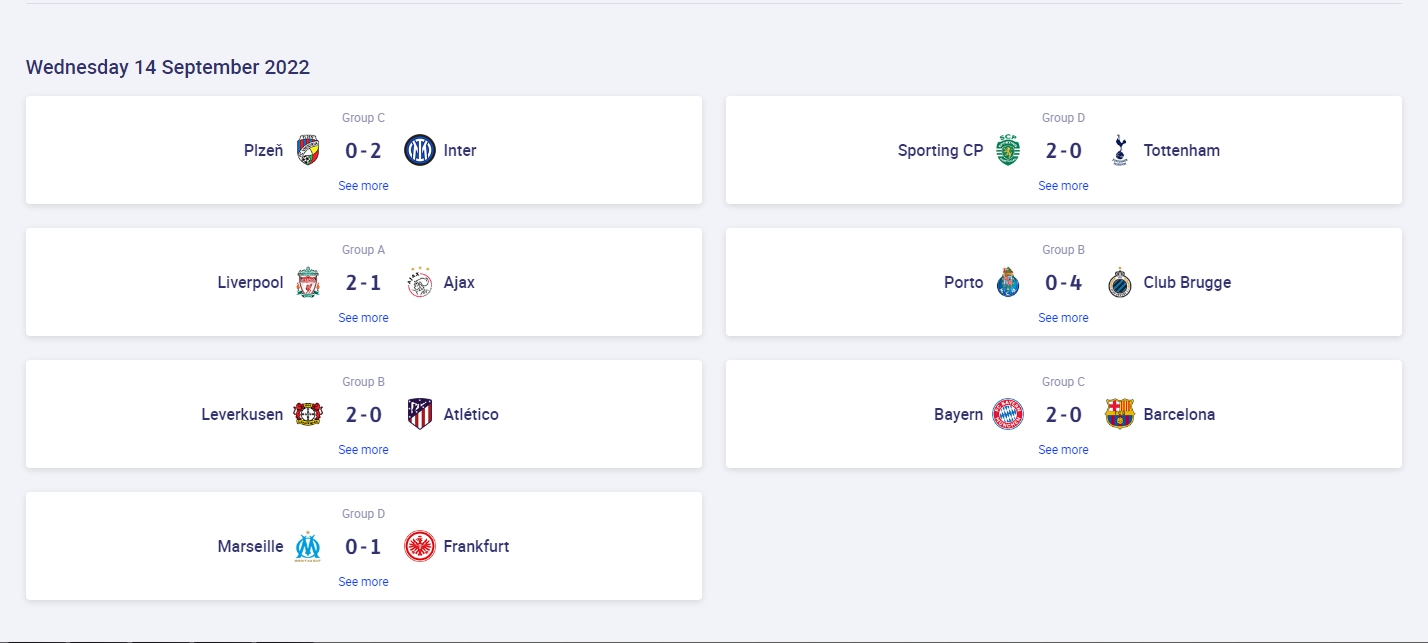Open See more for Bayern vs Barcelona
The height and width of the screenshot is (643, 1428).
pyautogui.click(x=1063, y=450)
